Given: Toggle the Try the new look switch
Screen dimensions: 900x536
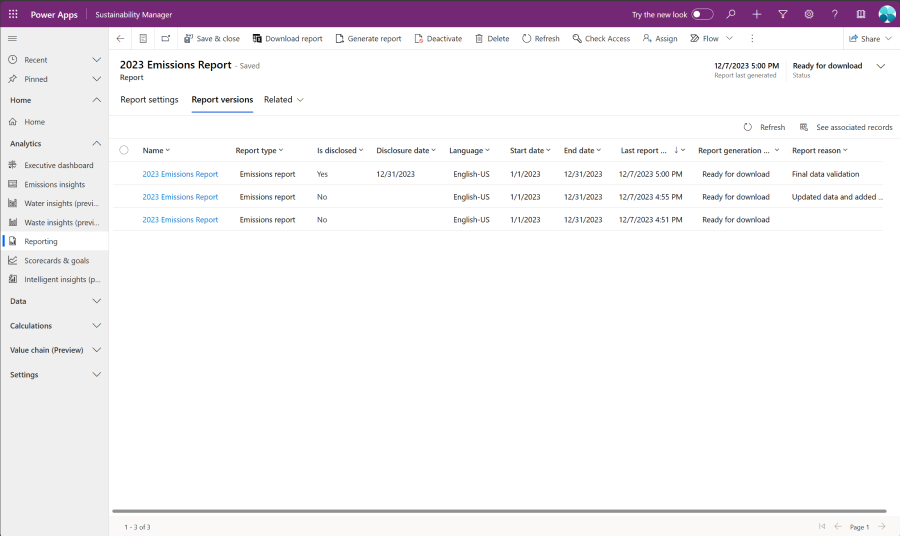Looking at the screenshot, I should (703, 14).
